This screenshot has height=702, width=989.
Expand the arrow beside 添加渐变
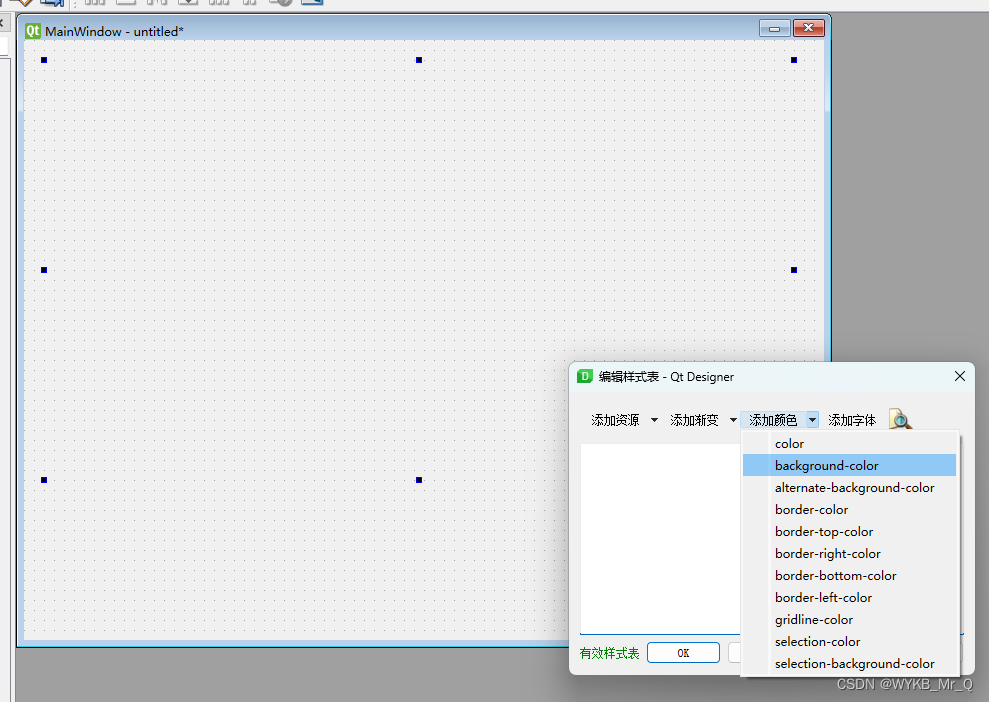[x=733, y=420]
